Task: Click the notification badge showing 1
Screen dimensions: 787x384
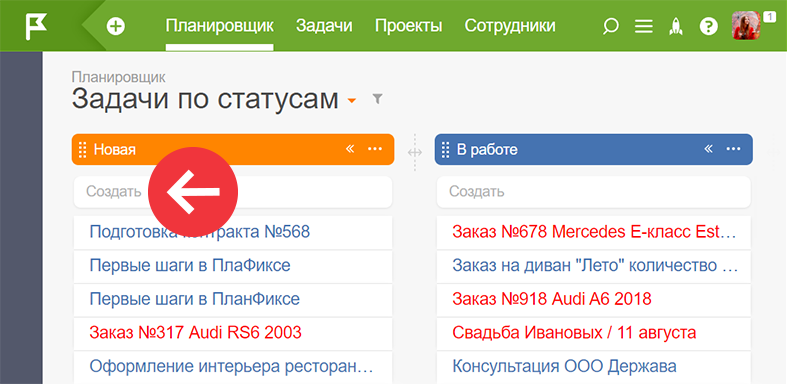Action: click(769, 17)
